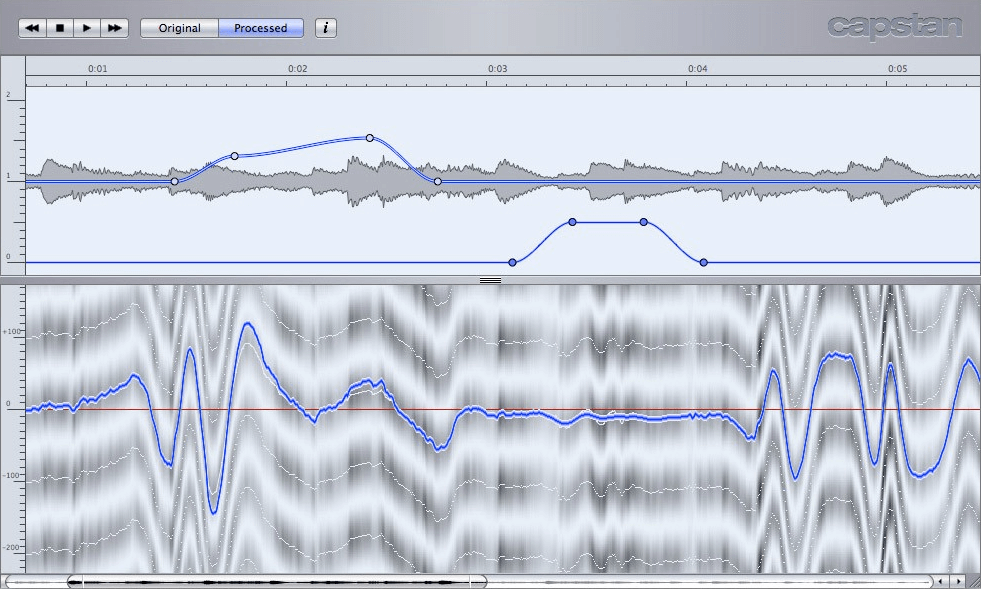This screenshot has height=589, width=981.
Task: Click the overview scrollbar's selected region
Action: 276,581
